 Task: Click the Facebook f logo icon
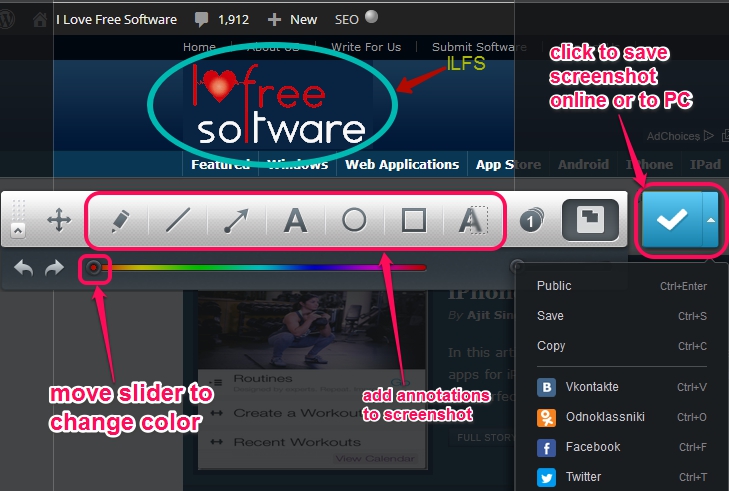[546, 448]
